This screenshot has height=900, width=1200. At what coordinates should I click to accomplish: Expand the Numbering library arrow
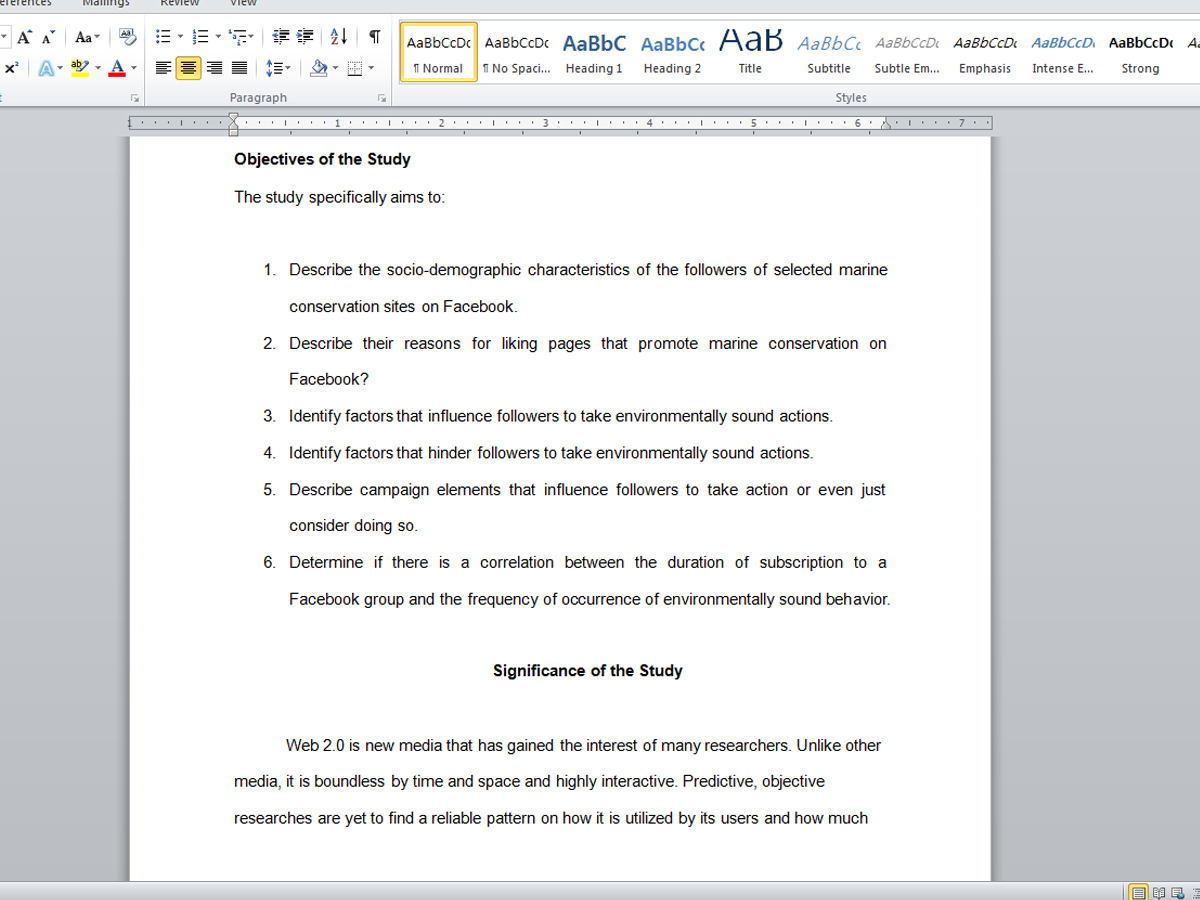point(218,37)
